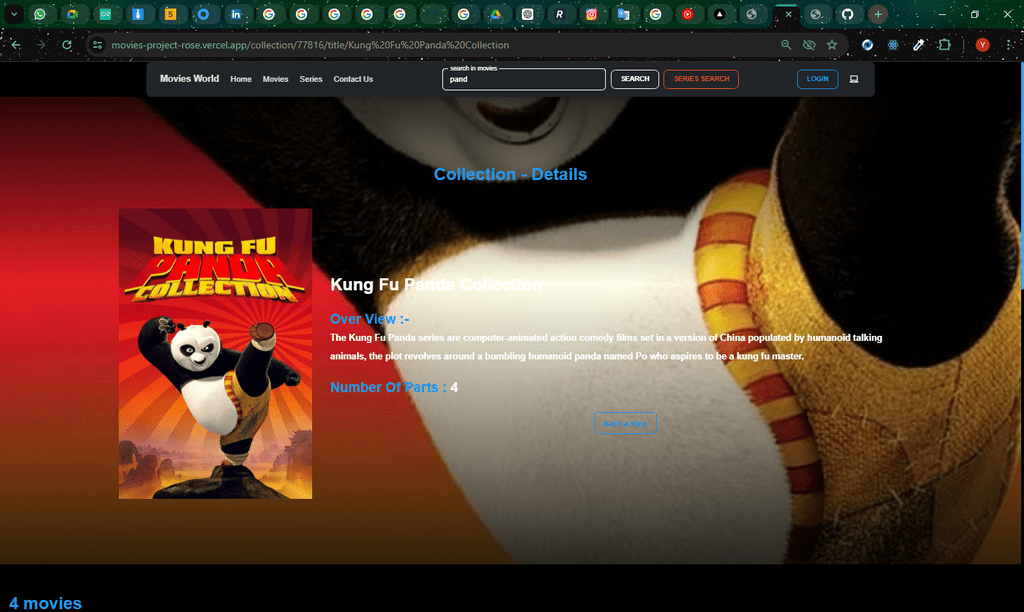This screenshot has height=612, width=1024.
Task: Click the SERIES SEARCH button
Action: (x=701, y=79)
